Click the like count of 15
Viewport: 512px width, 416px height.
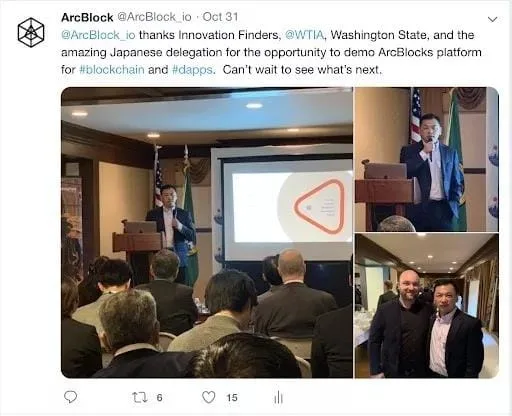(232, 397)
